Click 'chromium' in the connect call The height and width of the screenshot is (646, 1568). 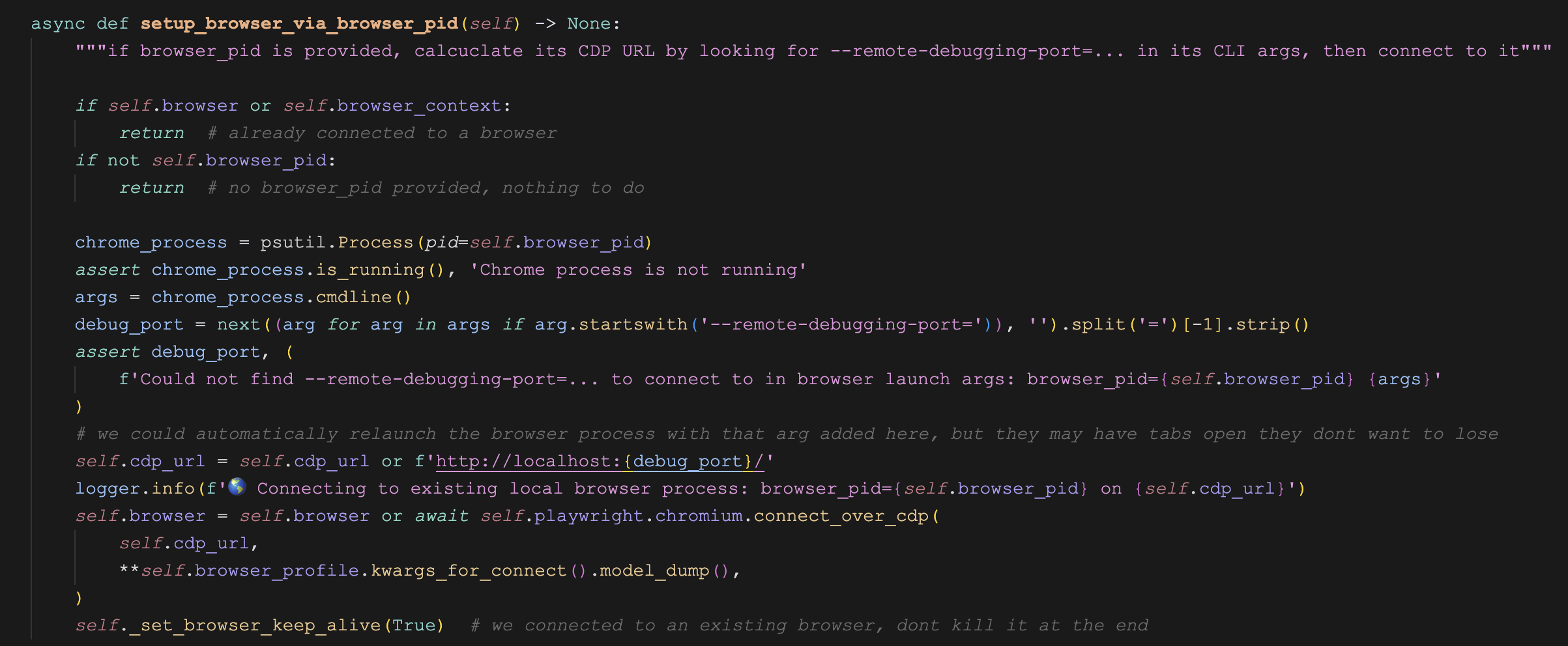click(699, 516)
